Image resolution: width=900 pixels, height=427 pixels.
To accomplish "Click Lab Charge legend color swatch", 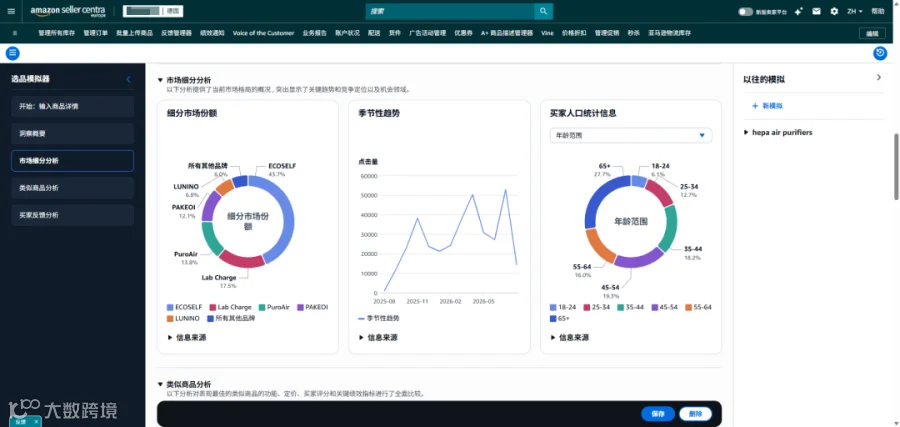I will click(x=213, y=308).
